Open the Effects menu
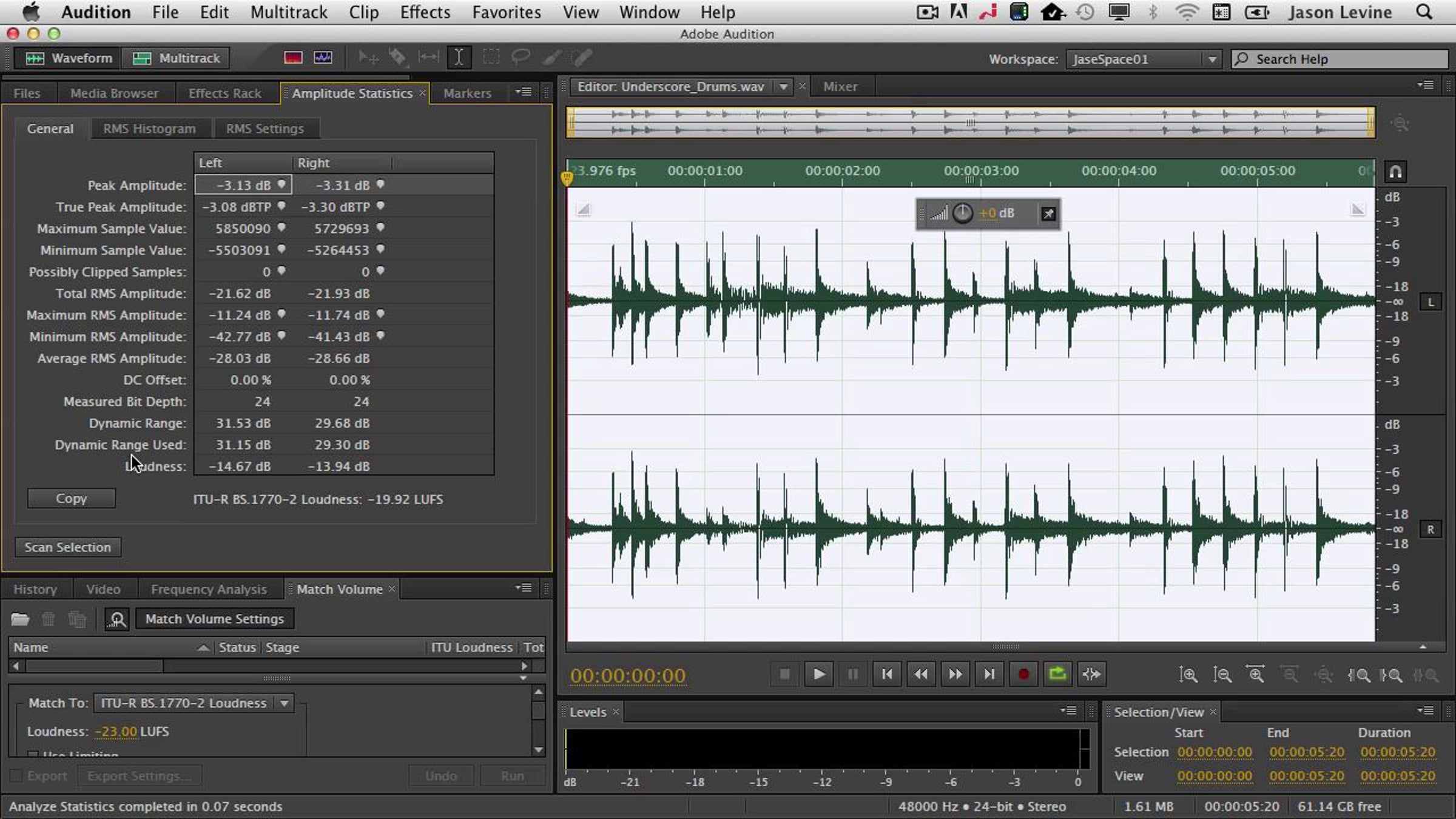The height and width of the screenshot is (819, 1456). tap(425, 12)
